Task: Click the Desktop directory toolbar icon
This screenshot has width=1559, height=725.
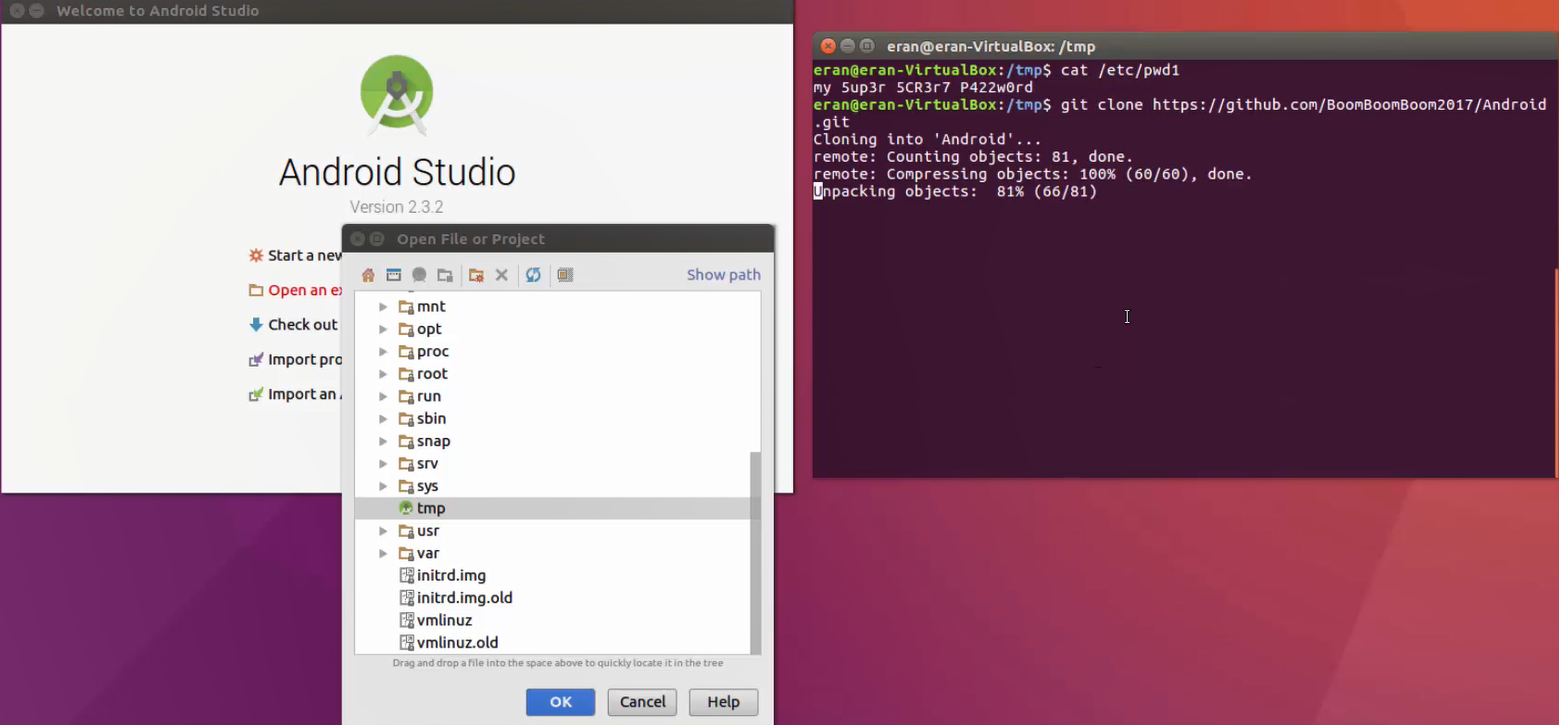Action: click(x=394, y=275)
